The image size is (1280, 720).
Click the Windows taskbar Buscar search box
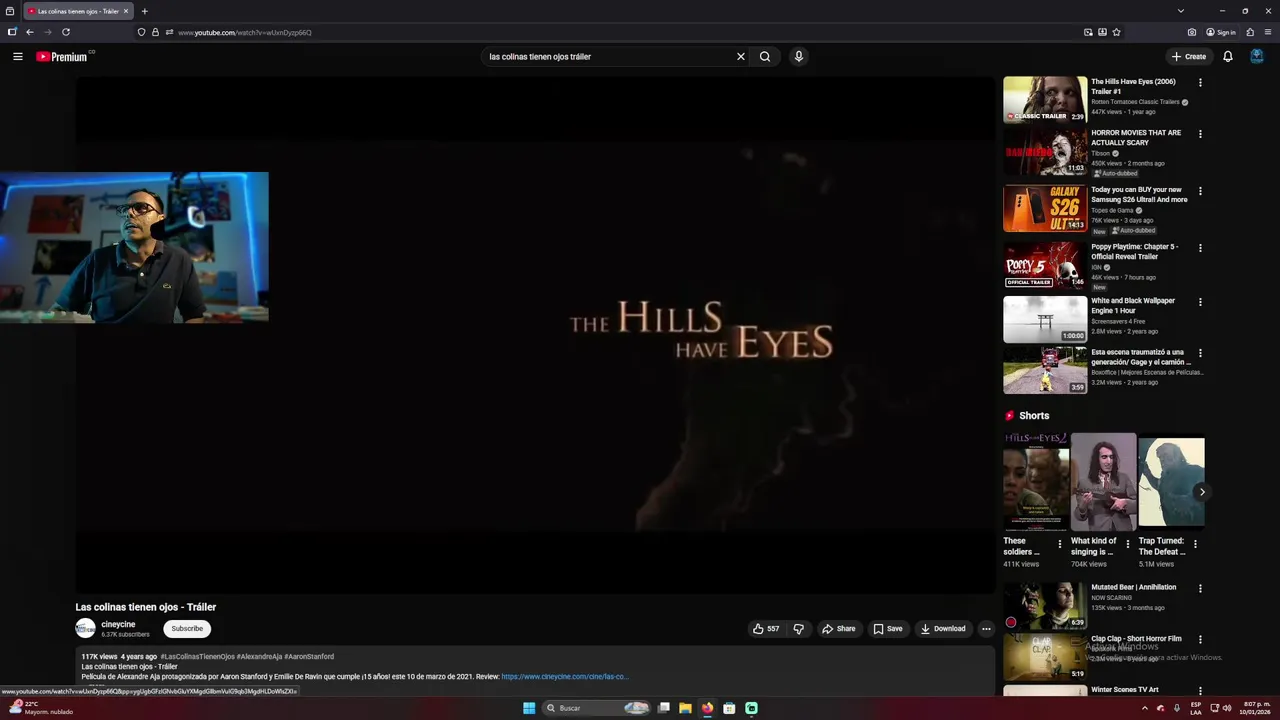coord(597,708)
